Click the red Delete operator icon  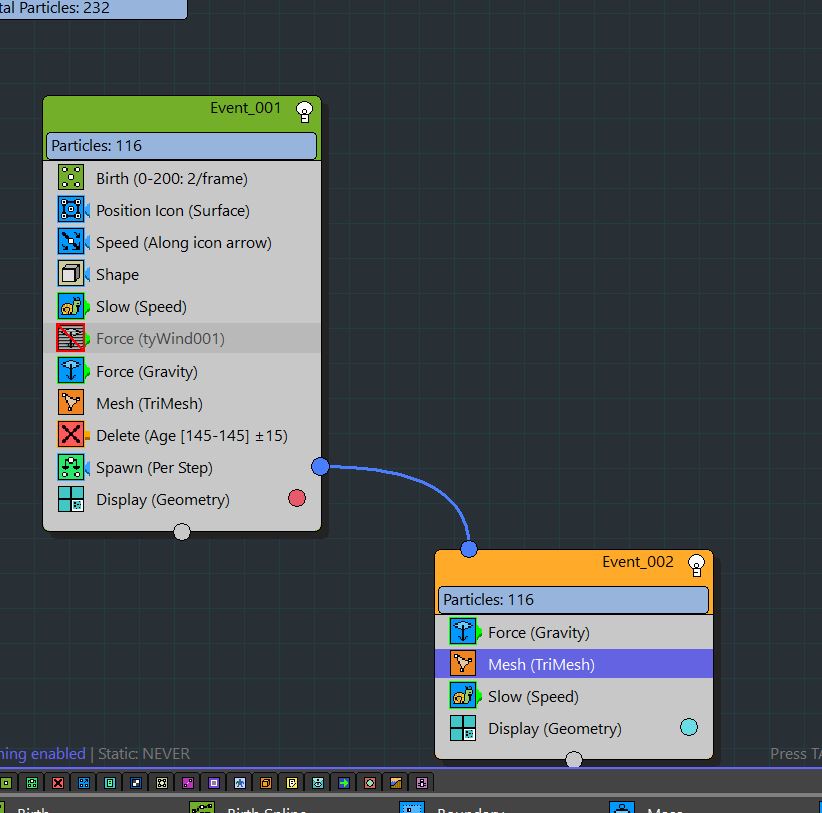click(71, 435)
